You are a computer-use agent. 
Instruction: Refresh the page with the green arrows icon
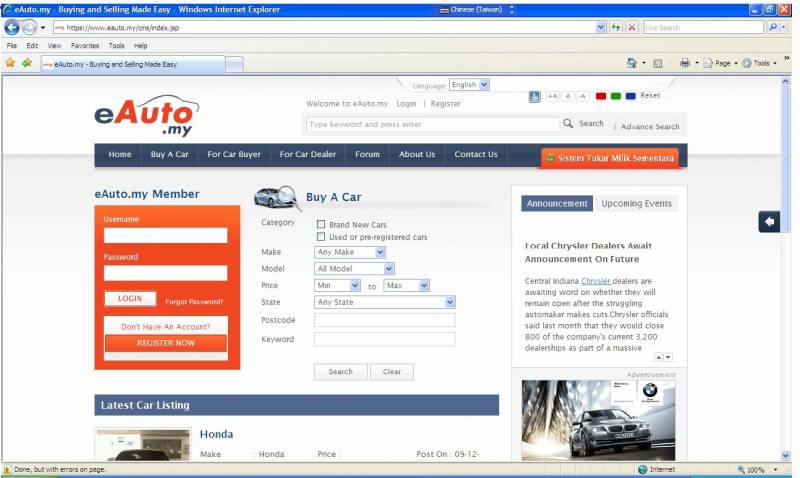point(616,28)
